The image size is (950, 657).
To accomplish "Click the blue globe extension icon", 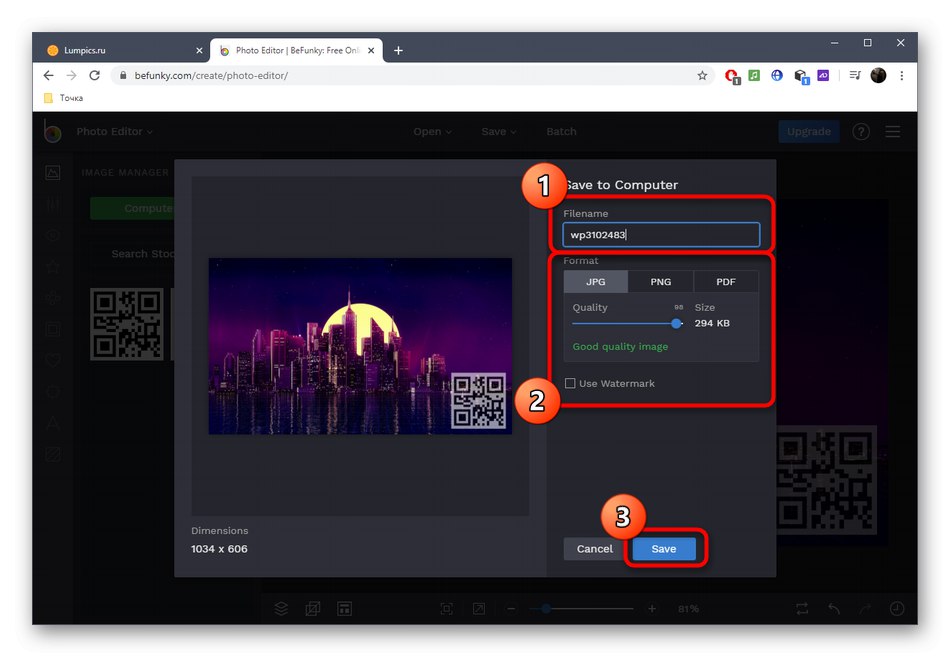I will pyautogui.click(x=777, y=75).
